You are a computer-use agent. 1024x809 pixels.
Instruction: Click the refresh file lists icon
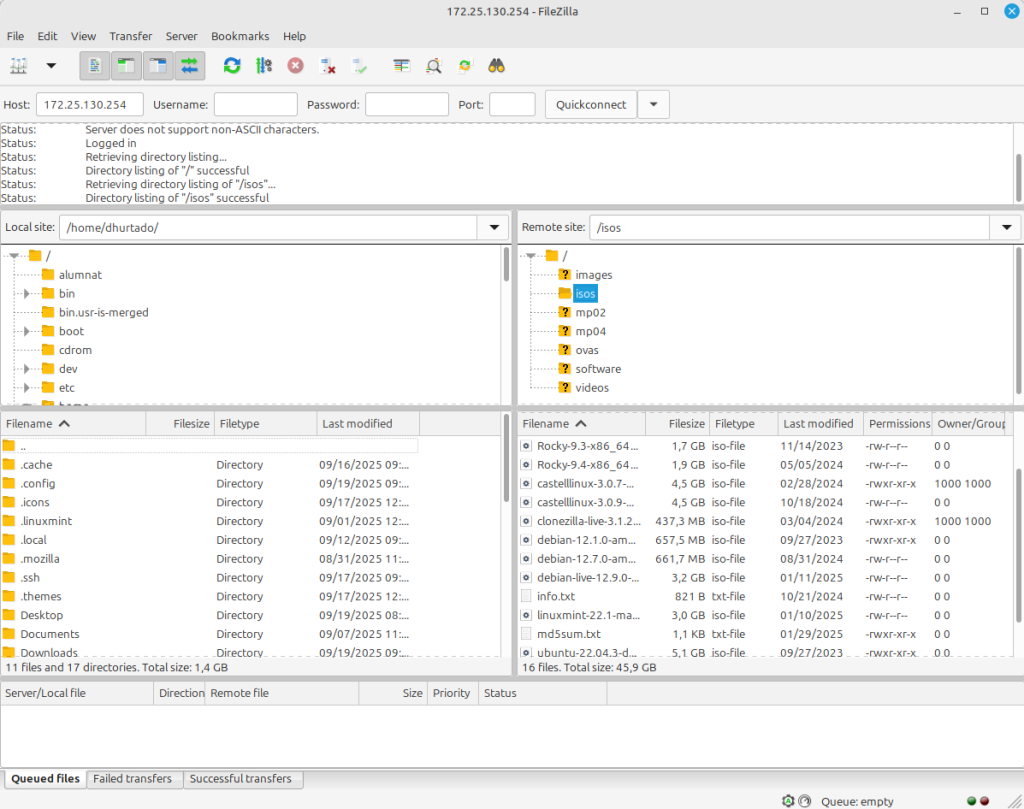tap(232, 66)
